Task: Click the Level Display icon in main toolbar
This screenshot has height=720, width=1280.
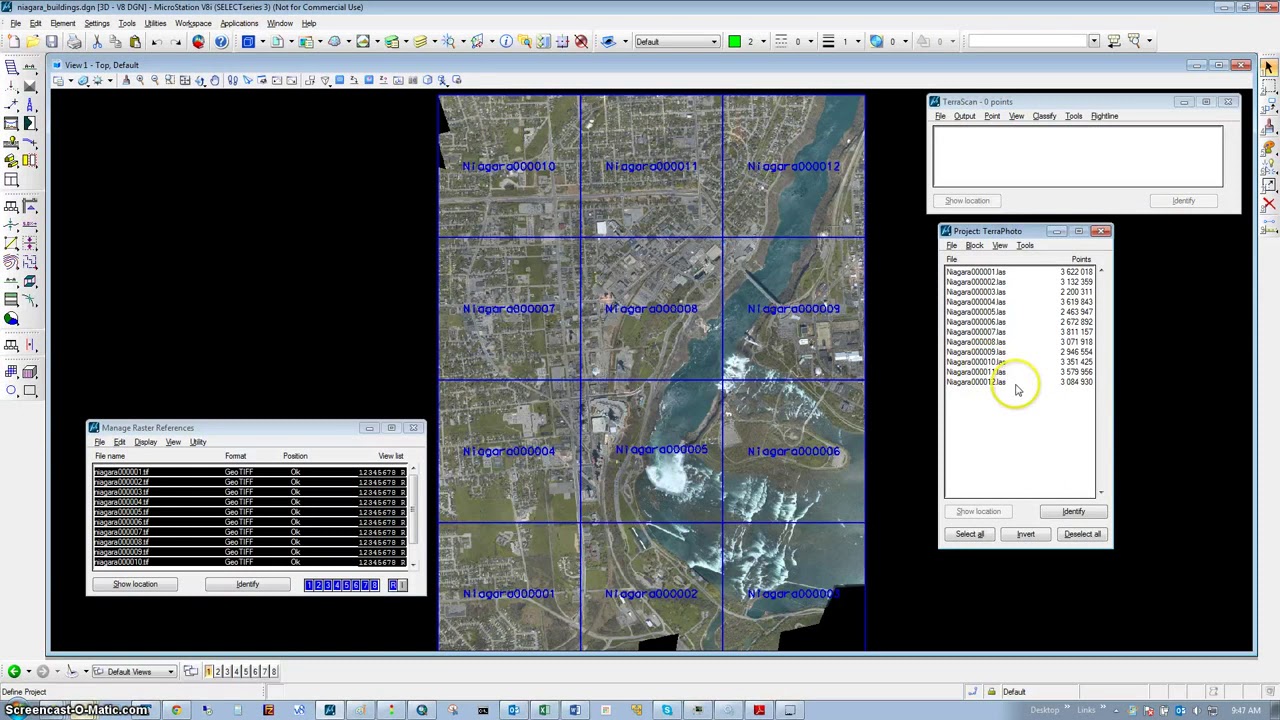Action: [x=420, y=41]
